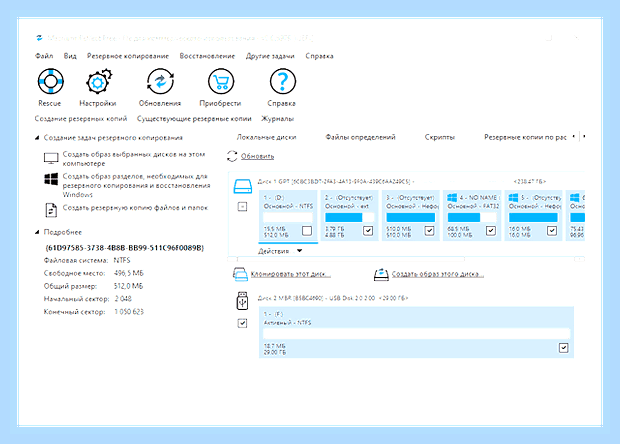Open the Справка question mark icon
Image resolution: width=620 pixels, height=444 pixels.
pyautogui.click(x=283, y=81)
